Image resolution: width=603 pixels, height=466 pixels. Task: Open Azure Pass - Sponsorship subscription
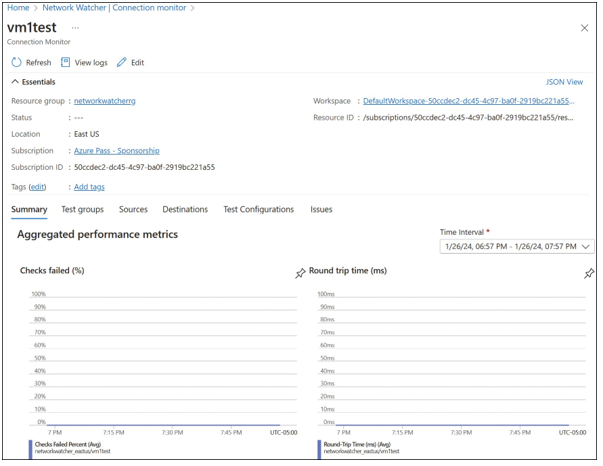(117, 151)
